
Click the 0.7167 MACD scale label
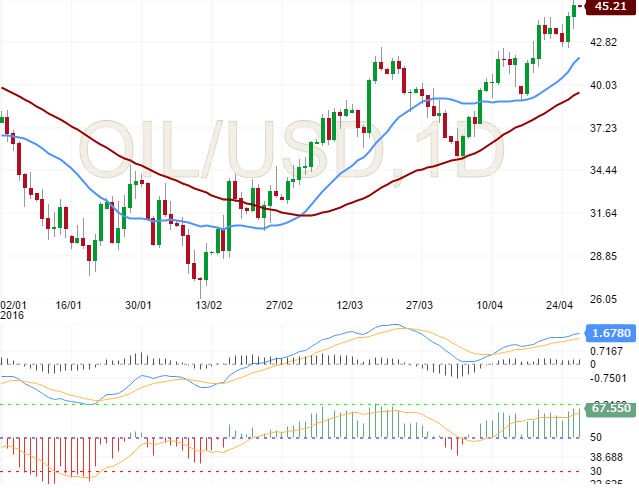pos(609,351)
